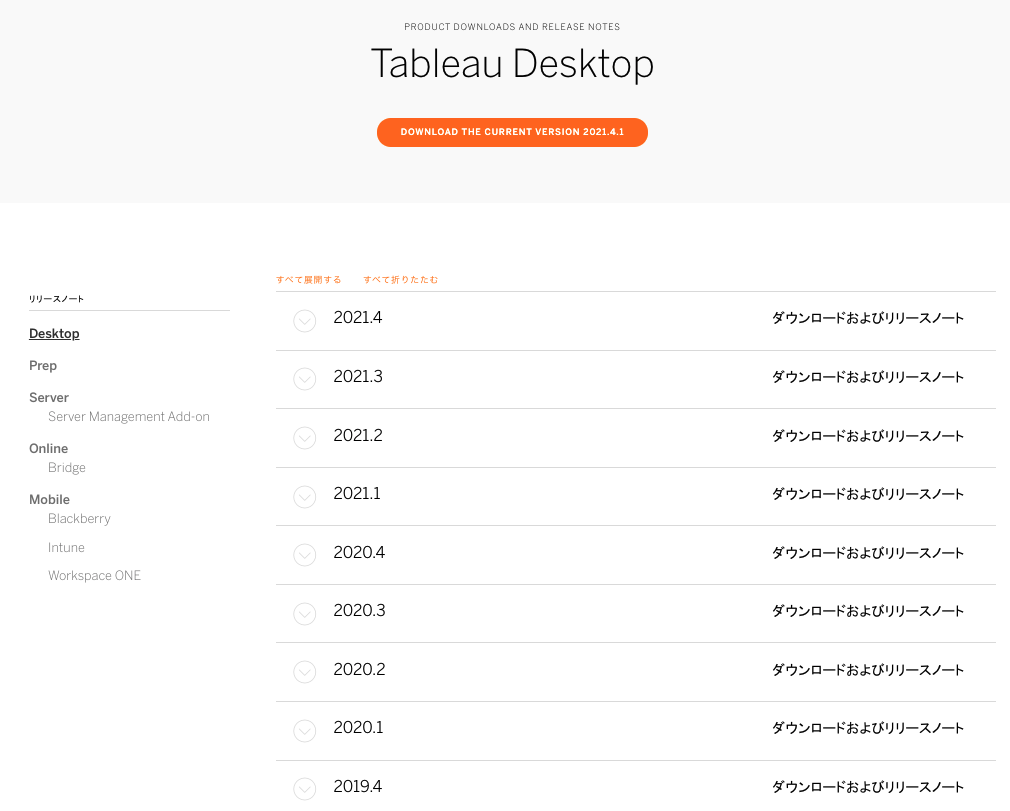
Task: Click version label 2020.2
Action: tap(359, 669)
